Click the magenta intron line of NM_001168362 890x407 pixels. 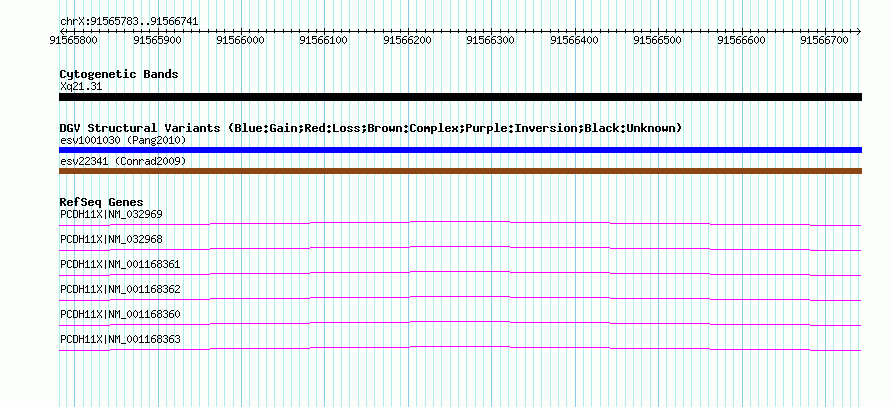point(460,296)
